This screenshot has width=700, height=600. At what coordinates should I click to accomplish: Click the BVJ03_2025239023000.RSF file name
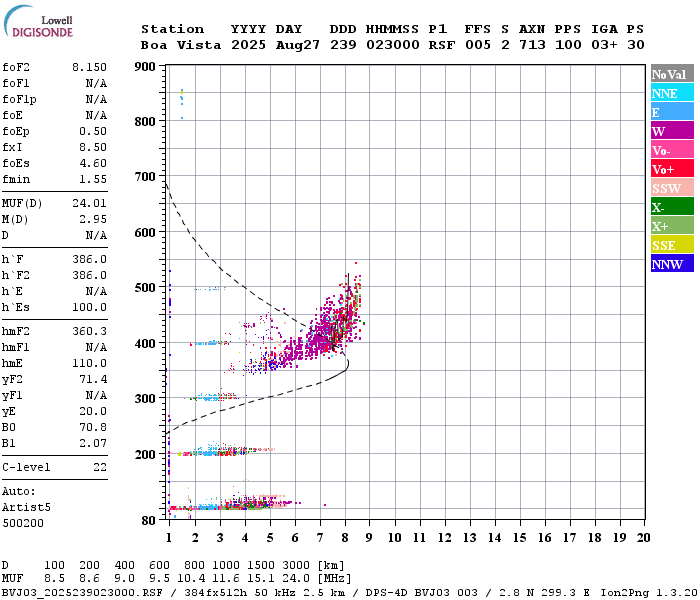coord(82,592)
